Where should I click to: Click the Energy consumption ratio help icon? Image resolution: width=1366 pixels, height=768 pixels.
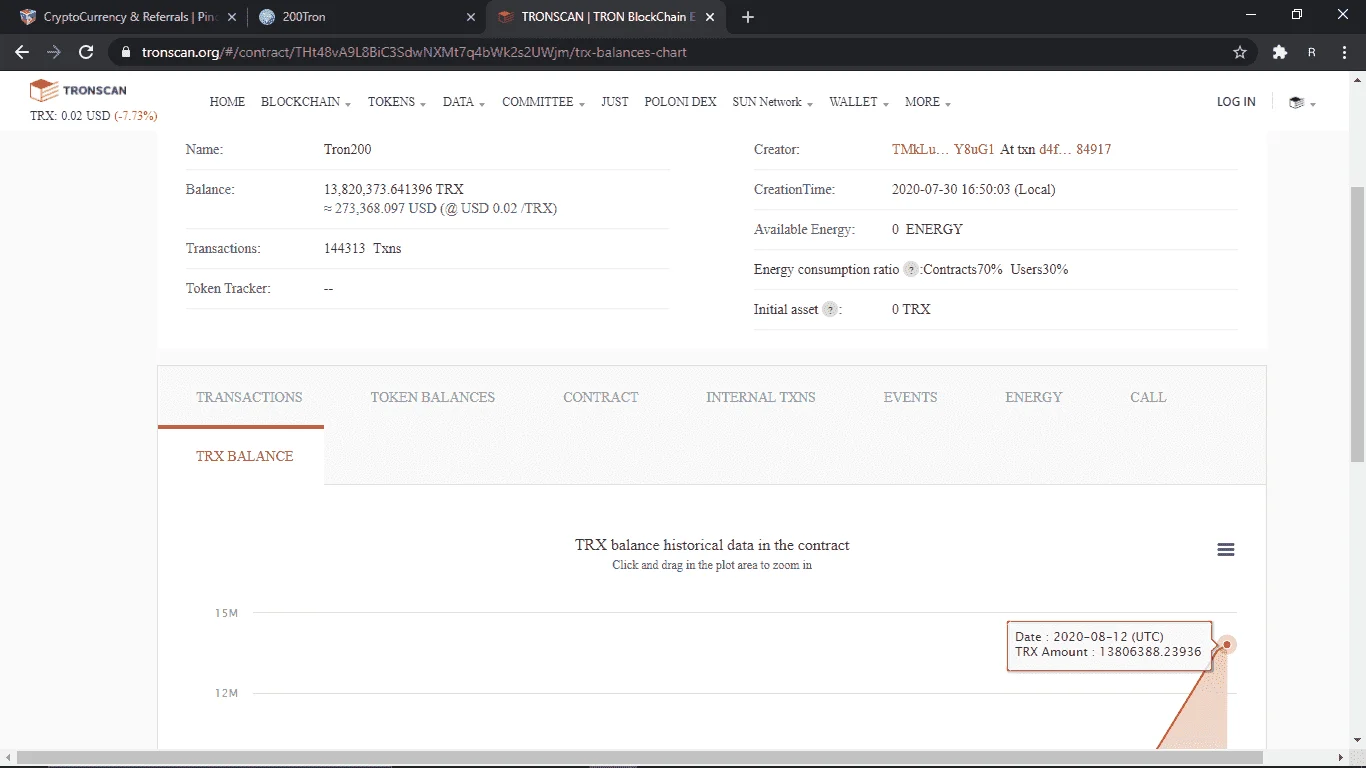coord(911,270)
